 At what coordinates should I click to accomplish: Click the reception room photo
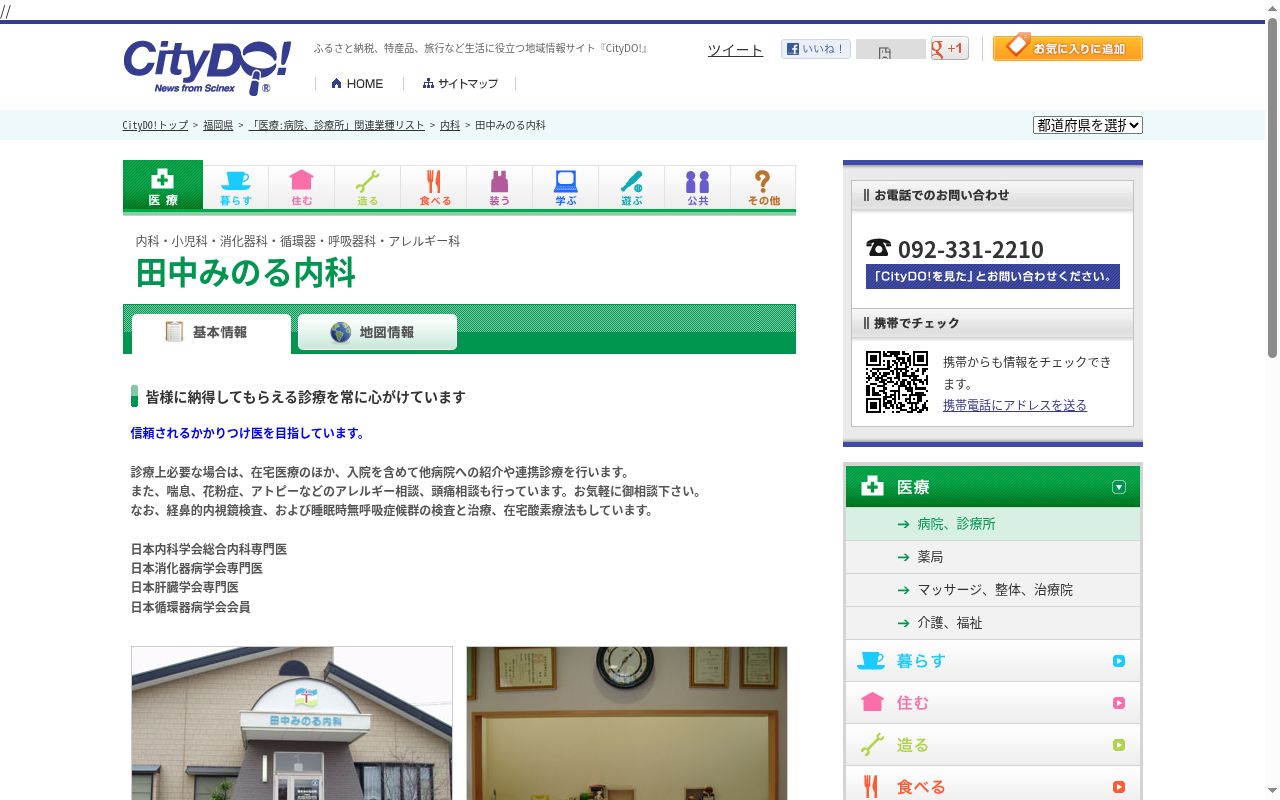coord(627,723)
